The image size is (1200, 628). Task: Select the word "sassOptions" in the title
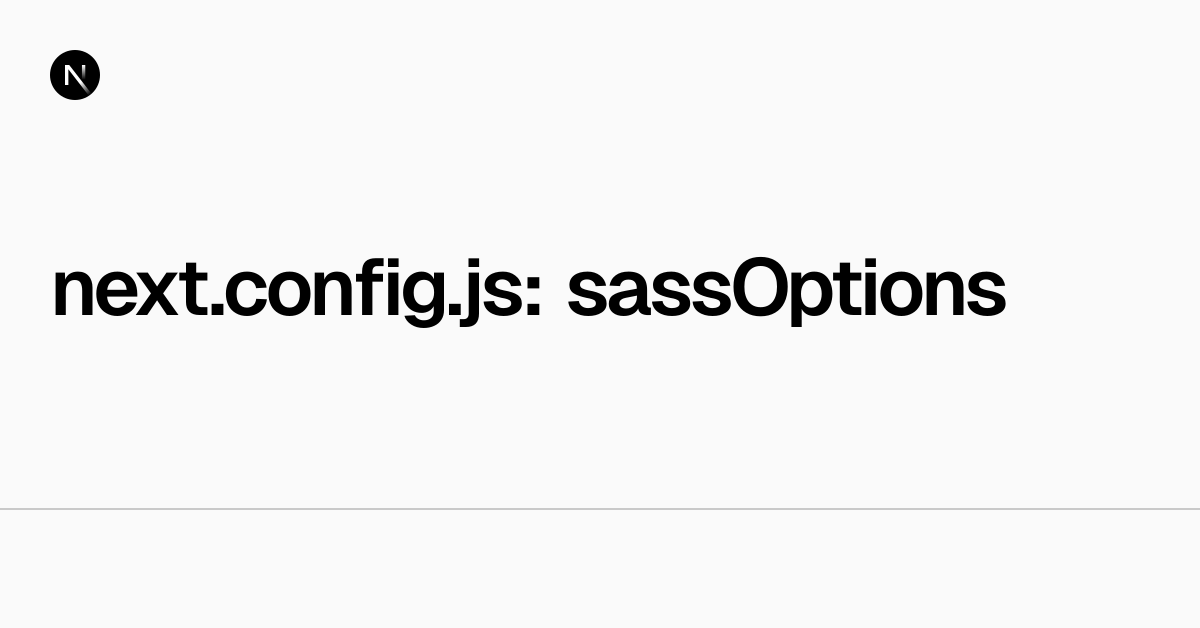pos(786,290)
